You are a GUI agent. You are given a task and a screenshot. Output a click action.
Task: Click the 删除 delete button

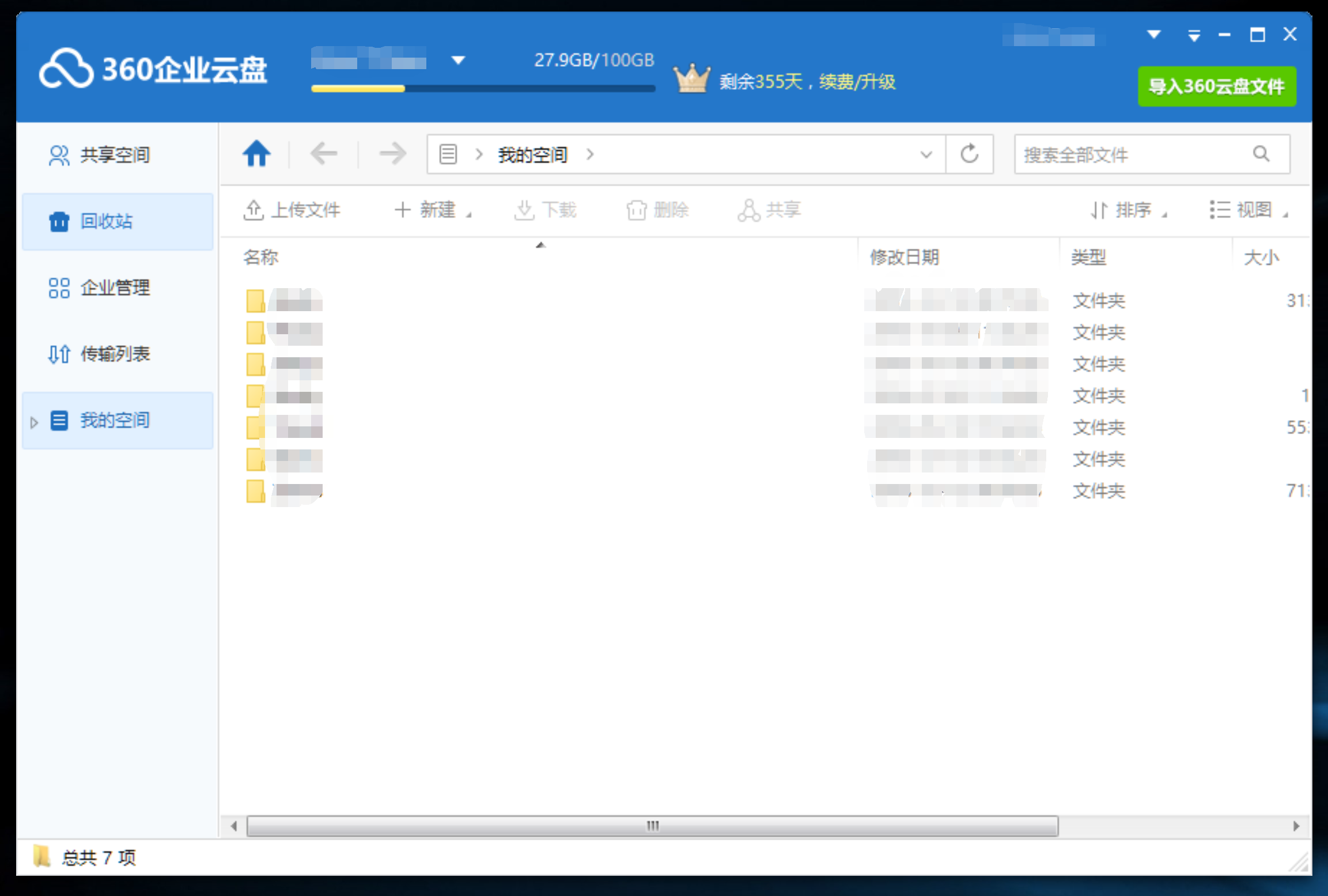(x=657, y=210)
